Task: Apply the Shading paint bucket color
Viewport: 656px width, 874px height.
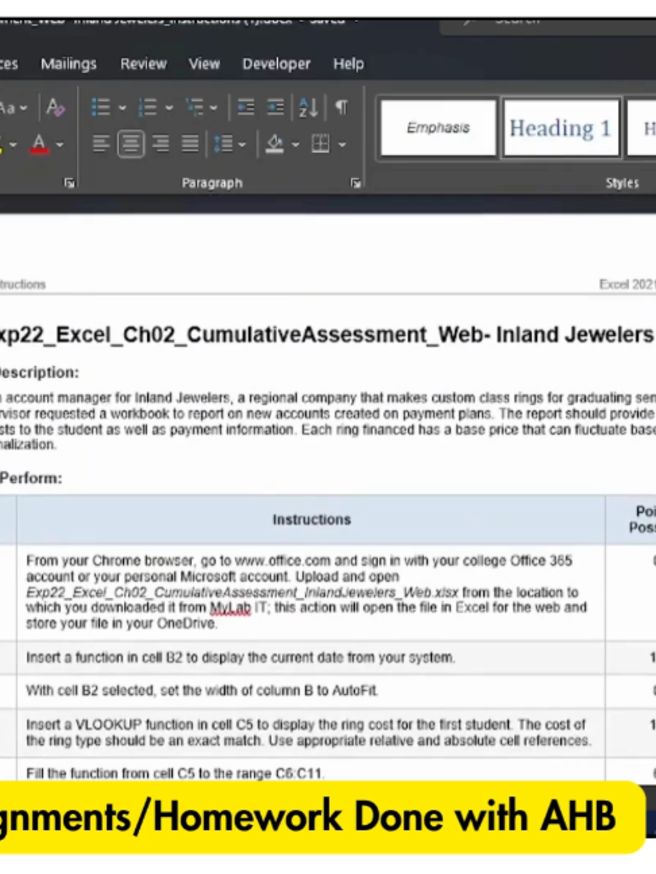Action: pyautogui.click(x=275, y=144)
